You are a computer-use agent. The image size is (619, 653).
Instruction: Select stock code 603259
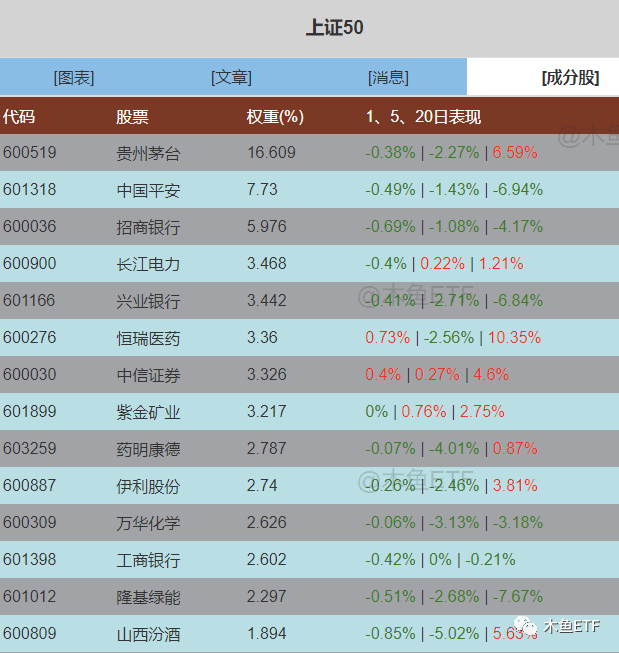30,449
